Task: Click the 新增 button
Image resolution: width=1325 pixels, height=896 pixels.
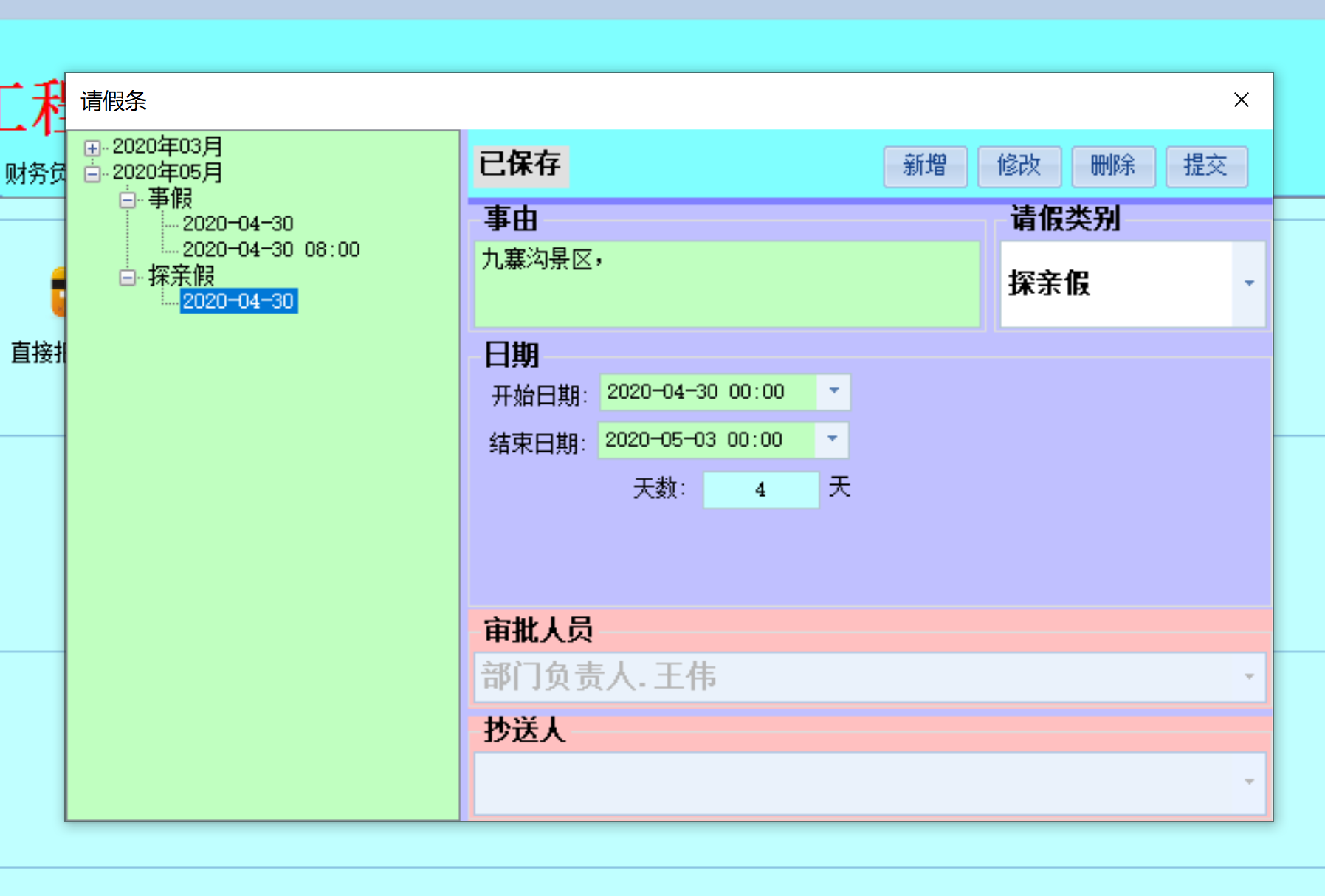Action: pos(925,166)
